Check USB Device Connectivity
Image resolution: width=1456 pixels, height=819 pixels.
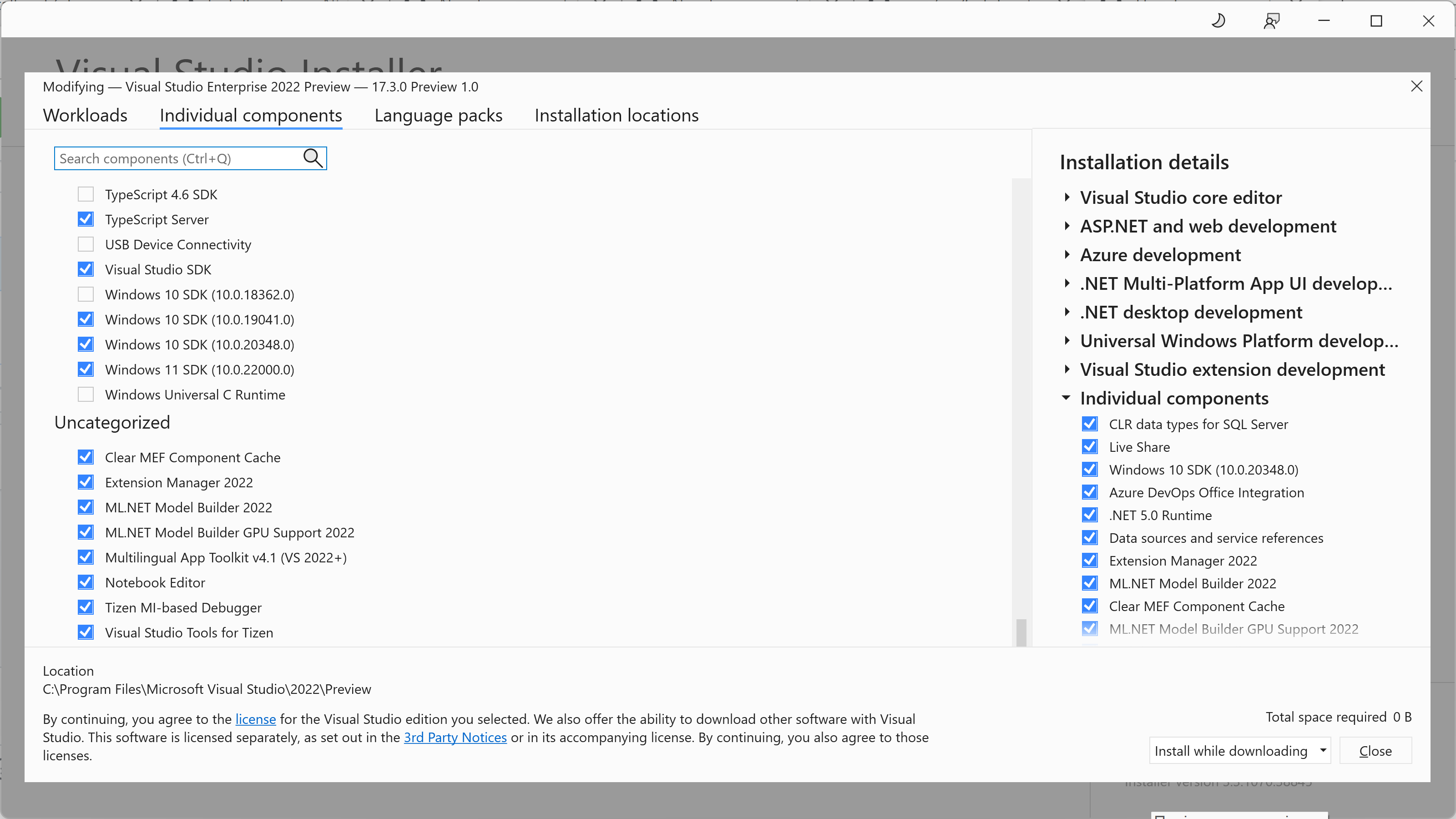click(x=86, y=244)
